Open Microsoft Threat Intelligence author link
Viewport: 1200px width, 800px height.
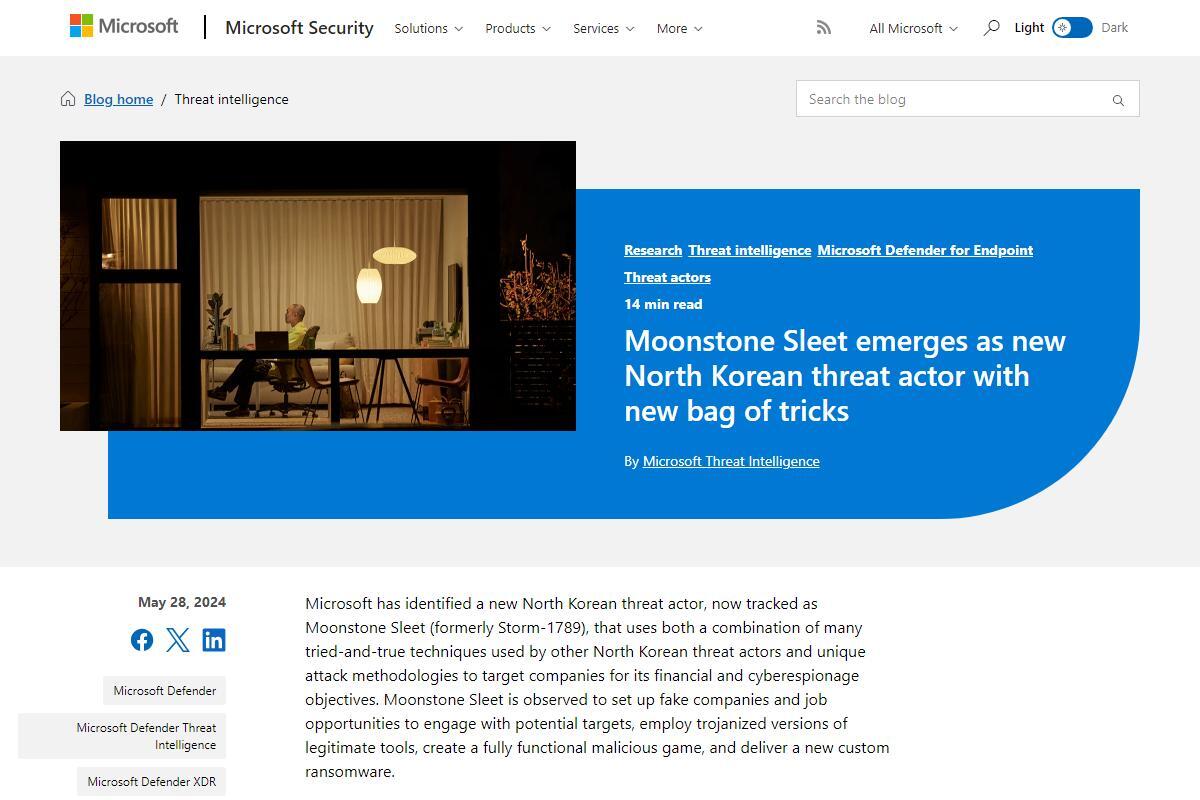731,461
